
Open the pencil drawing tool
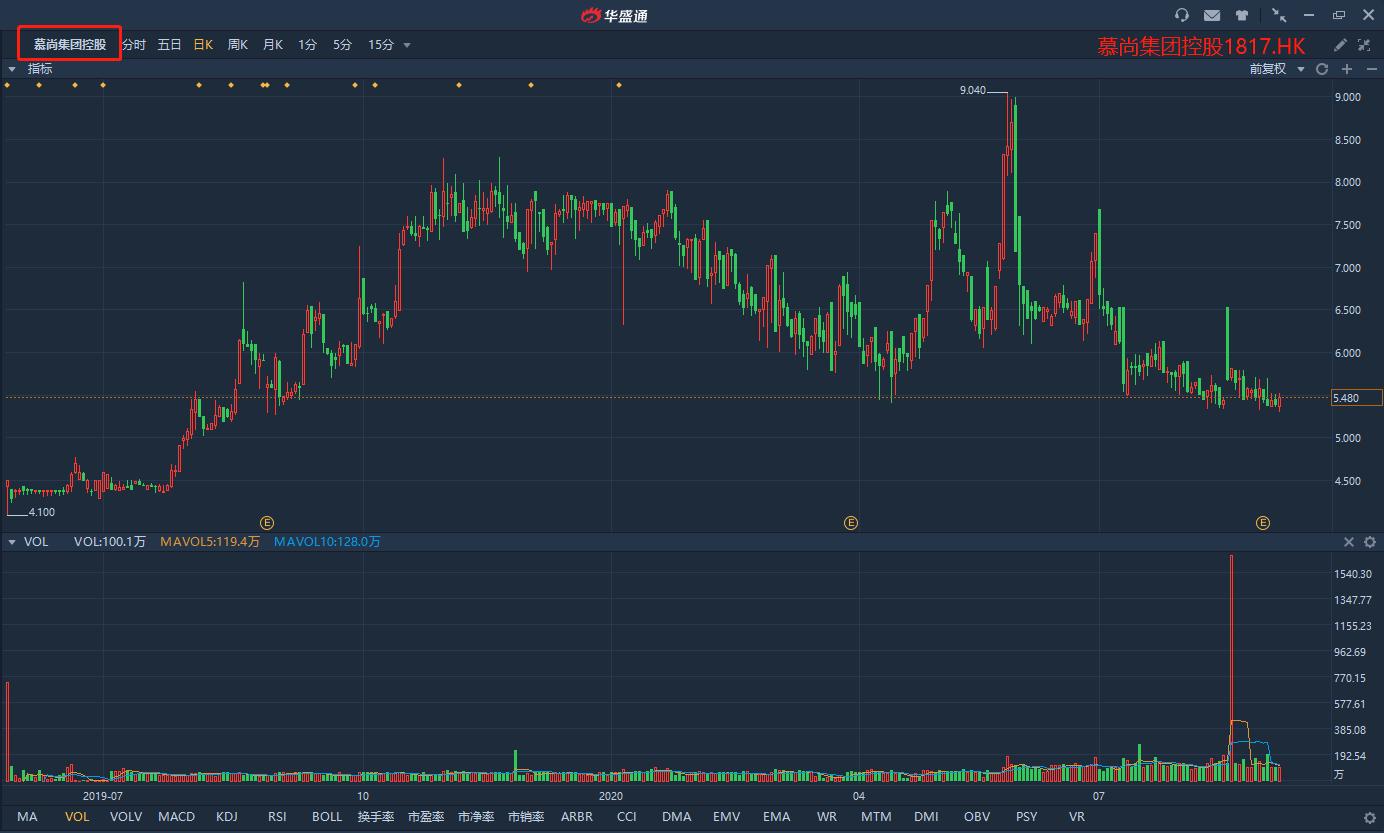click(1340, 45)
